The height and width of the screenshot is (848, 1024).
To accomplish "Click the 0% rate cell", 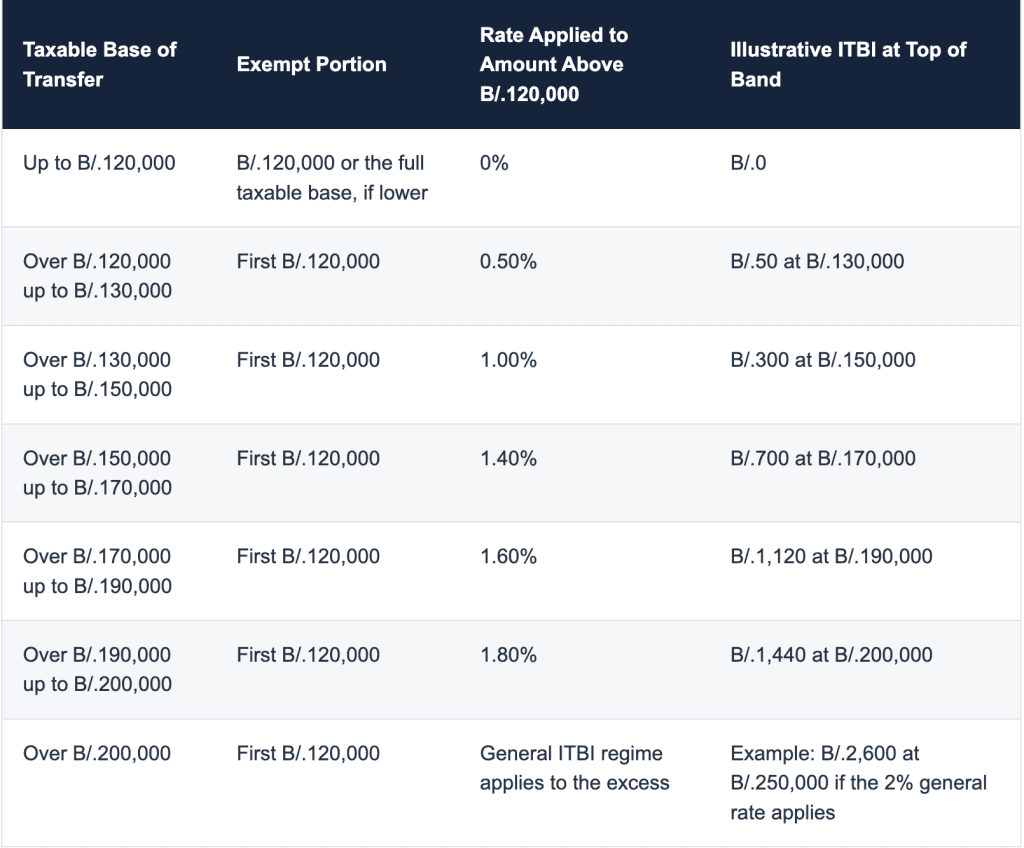I will 494,163.
